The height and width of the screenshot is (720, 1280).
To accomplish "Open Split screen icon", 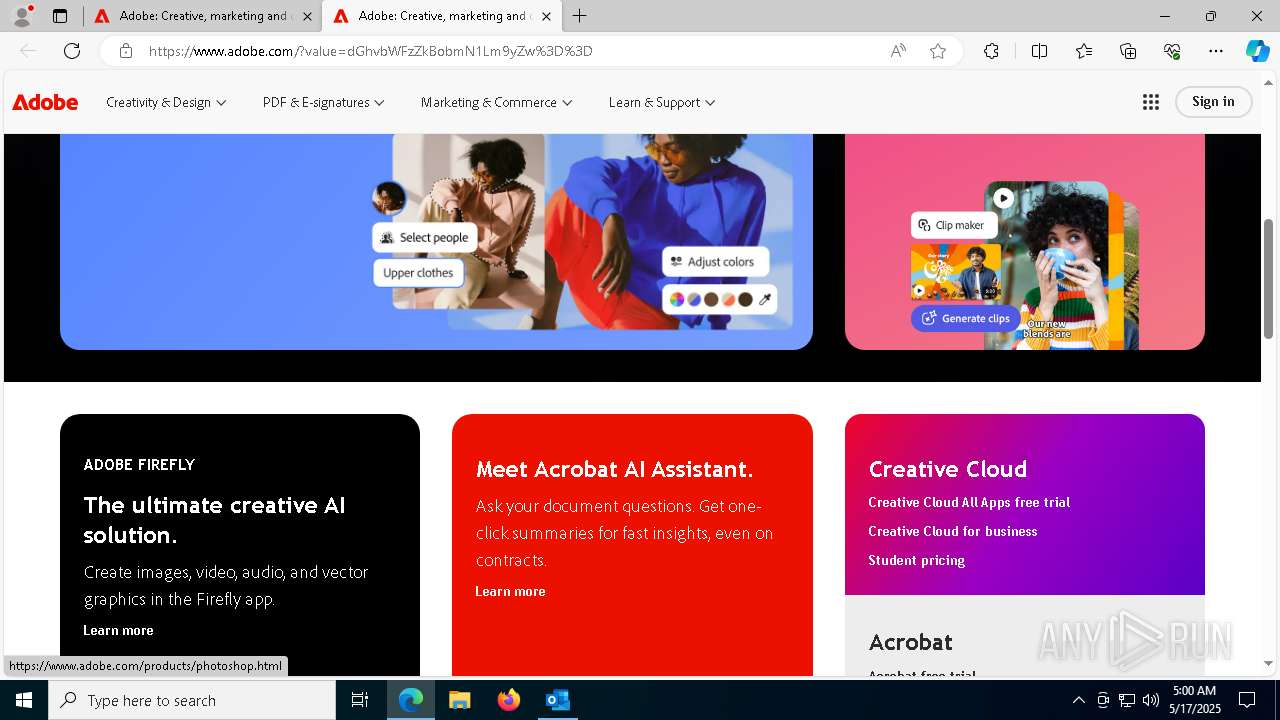I will coord(1039,51).
